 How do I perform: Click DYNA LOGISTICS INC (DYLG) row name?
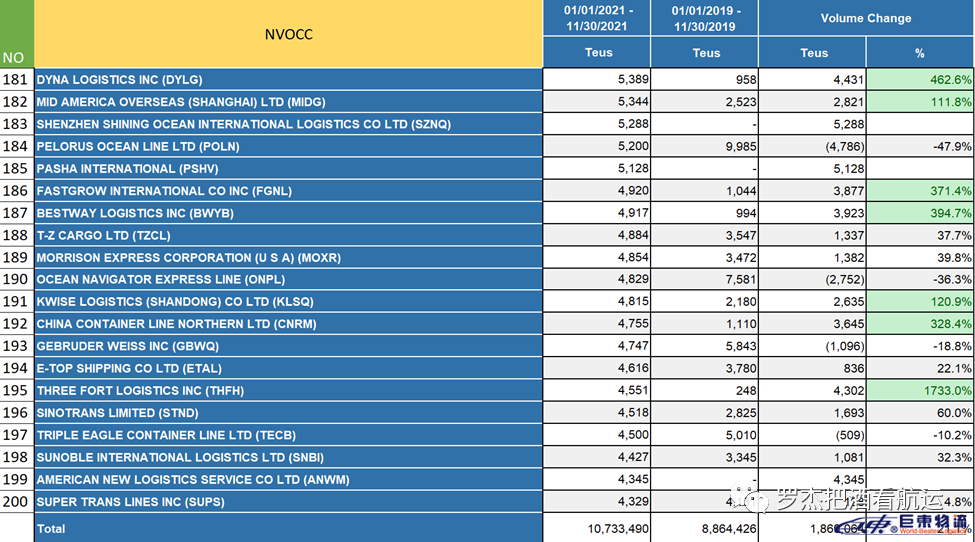pos(289,80)
